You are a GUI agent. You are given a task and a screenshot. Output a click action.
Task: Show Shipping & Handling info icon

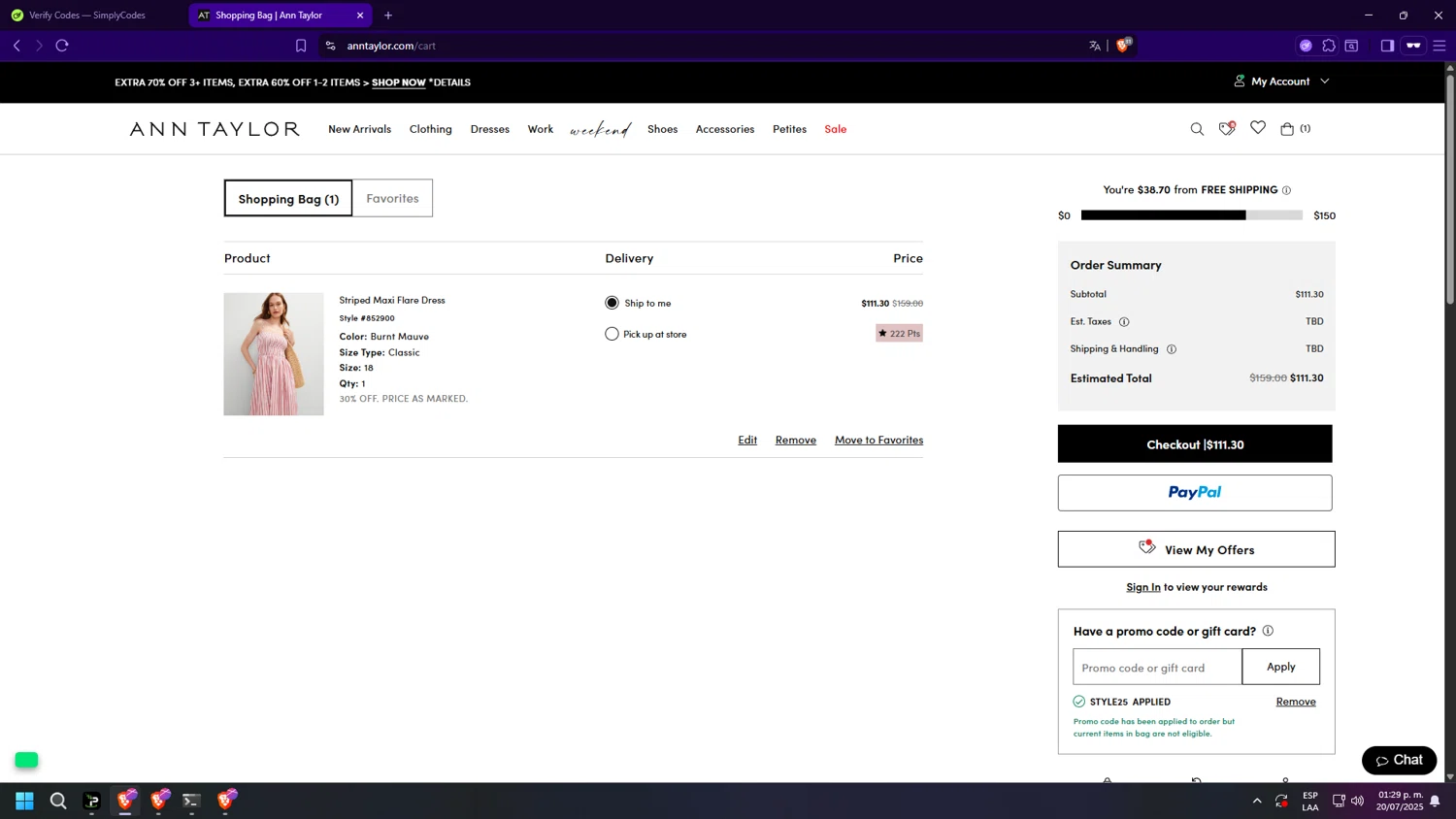(1172, 349)
